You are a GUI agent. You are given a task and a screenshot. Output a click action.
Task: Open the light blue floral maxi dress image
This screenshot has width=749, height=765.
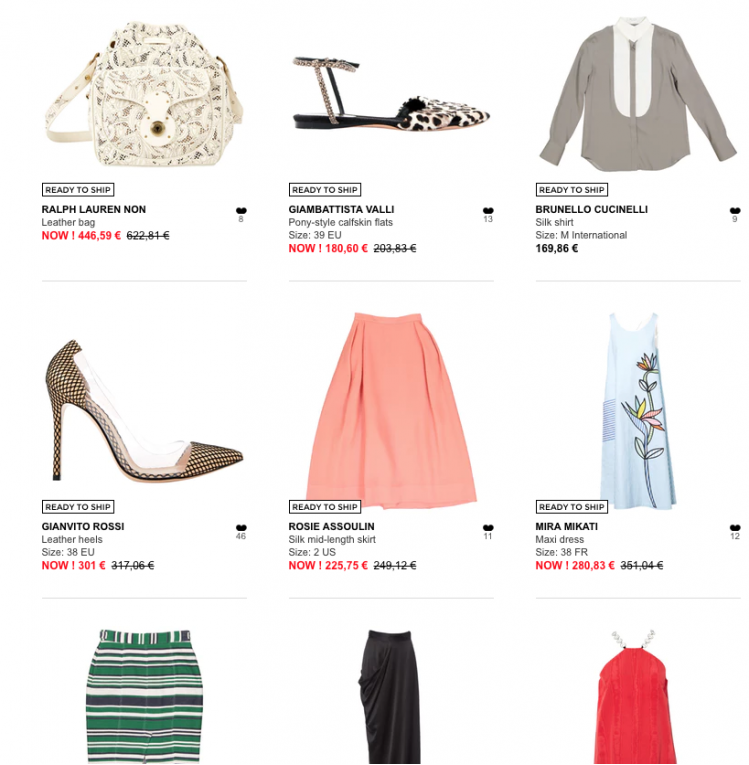click(x=638, y=411)
